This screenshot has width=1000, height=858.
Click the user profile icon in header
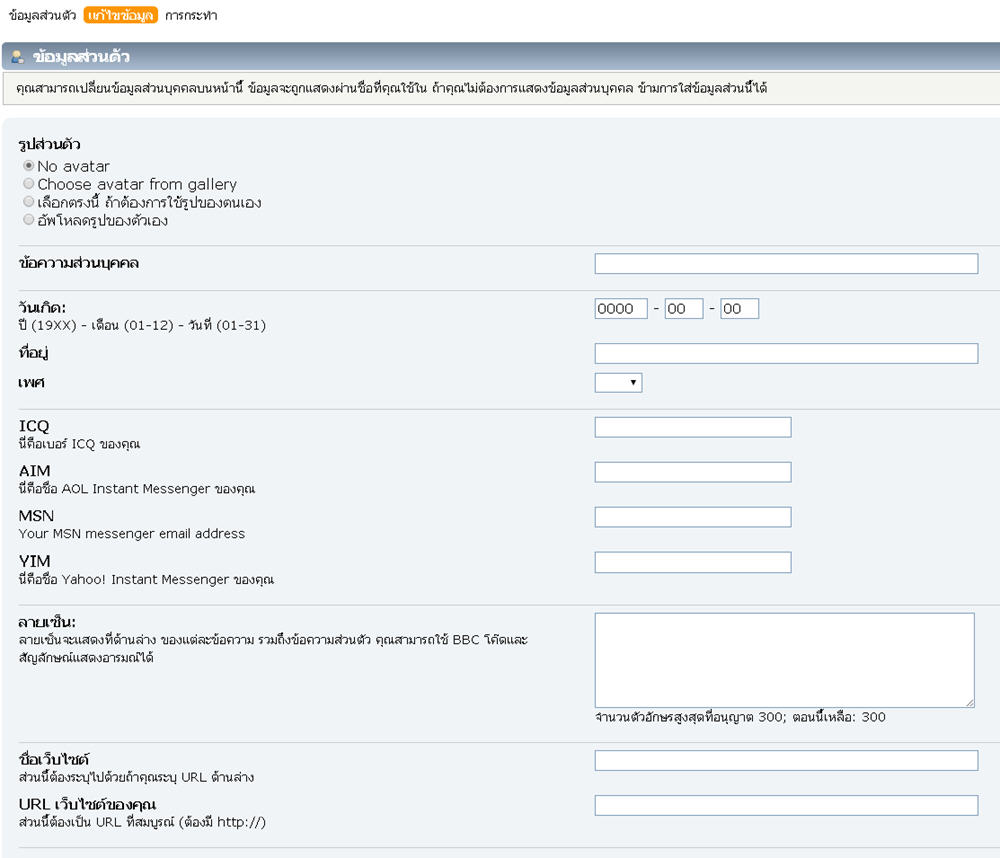18,57
